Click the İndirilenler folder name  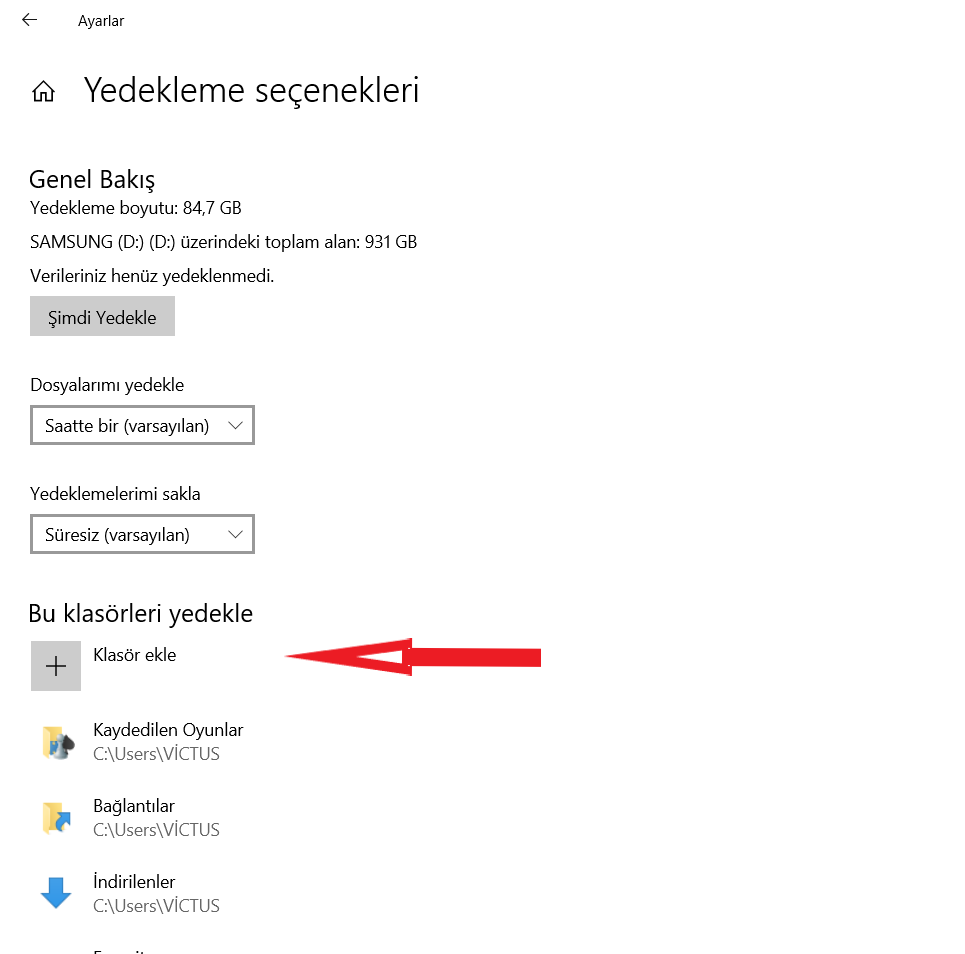coord(134,882)
